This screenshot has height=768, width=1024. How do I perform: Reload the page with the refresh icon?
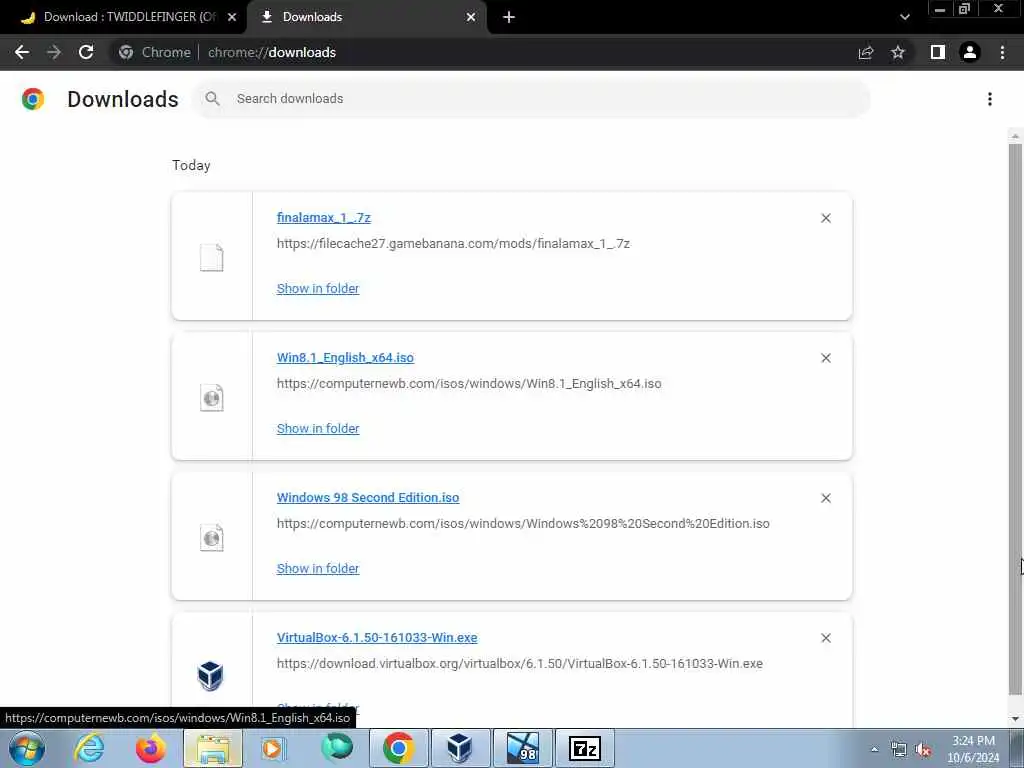86,52
